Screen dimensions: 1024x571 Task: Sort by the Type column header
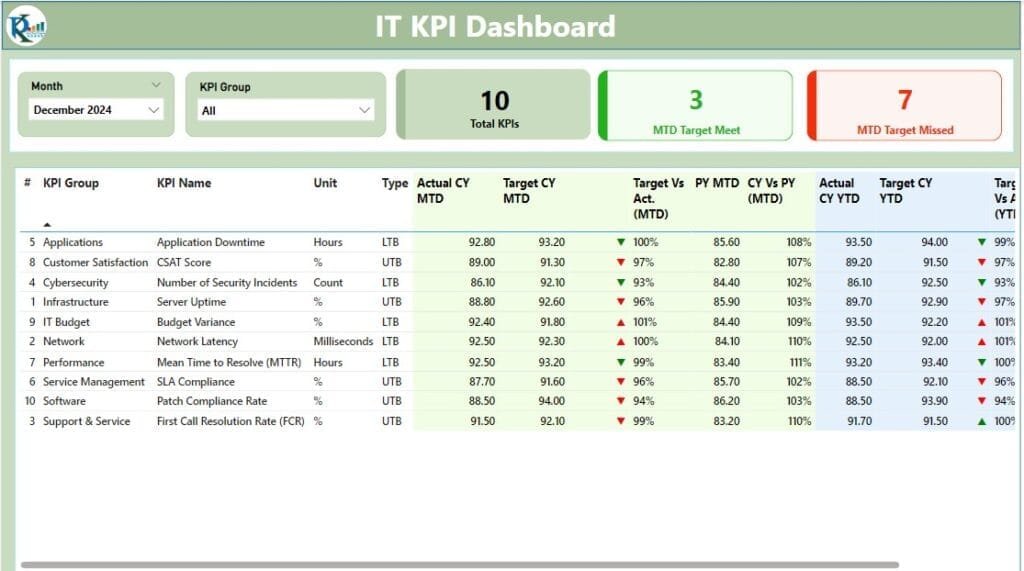pyautogui.click(x=394, y=183)
